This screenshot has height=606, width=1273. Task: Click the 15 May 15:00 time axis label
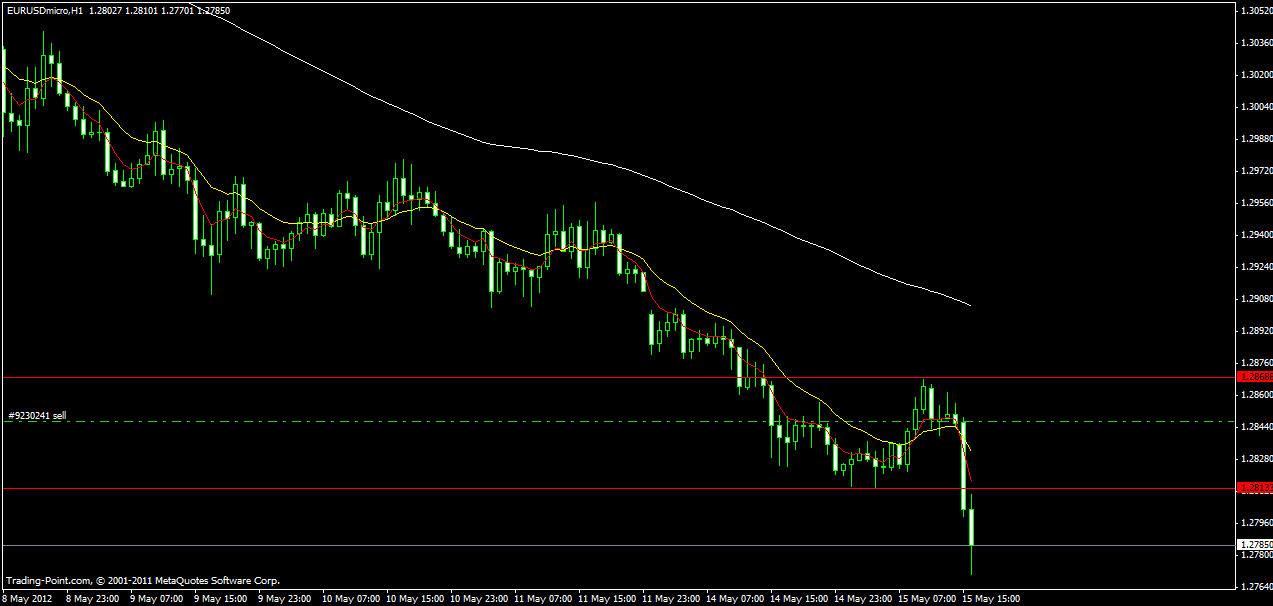pos(991,597)
